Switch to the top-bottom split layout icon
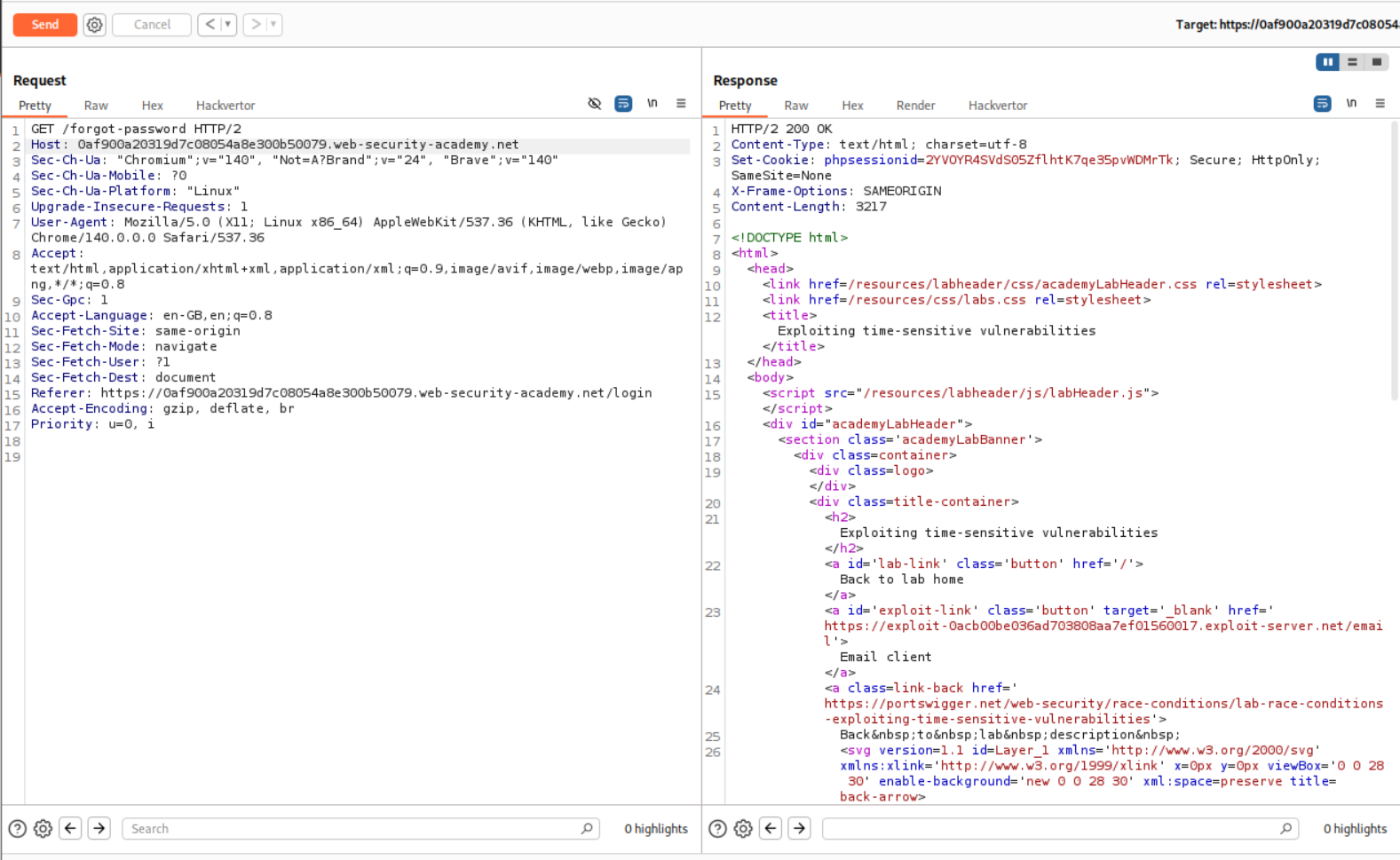Viewport: 1400px width, 860px height. click(1352, 62)
